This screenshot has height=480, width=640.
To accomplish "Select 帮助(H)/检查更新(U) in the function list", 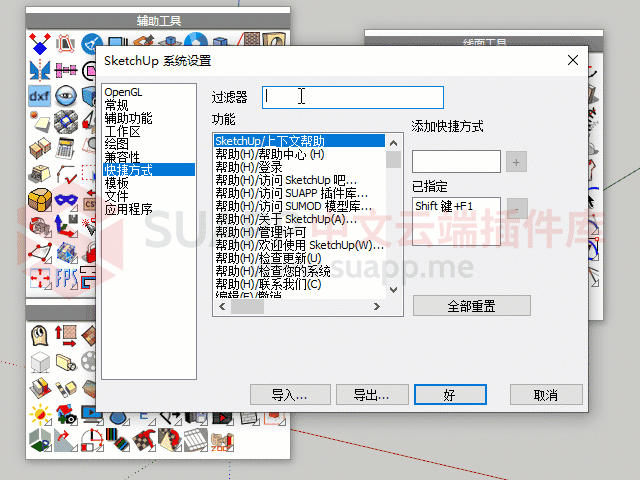I will pyautogui.click(x=268, y=258).
